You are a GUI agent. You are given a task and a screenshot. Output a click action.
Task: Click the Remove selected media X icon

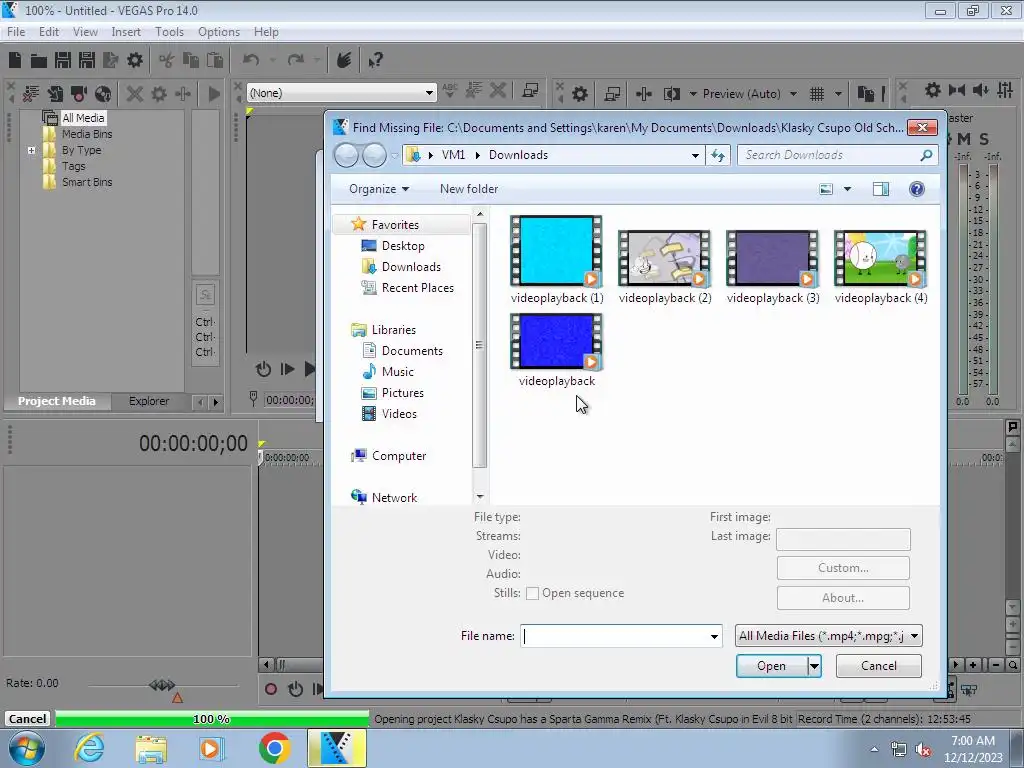tap(135, 93)
